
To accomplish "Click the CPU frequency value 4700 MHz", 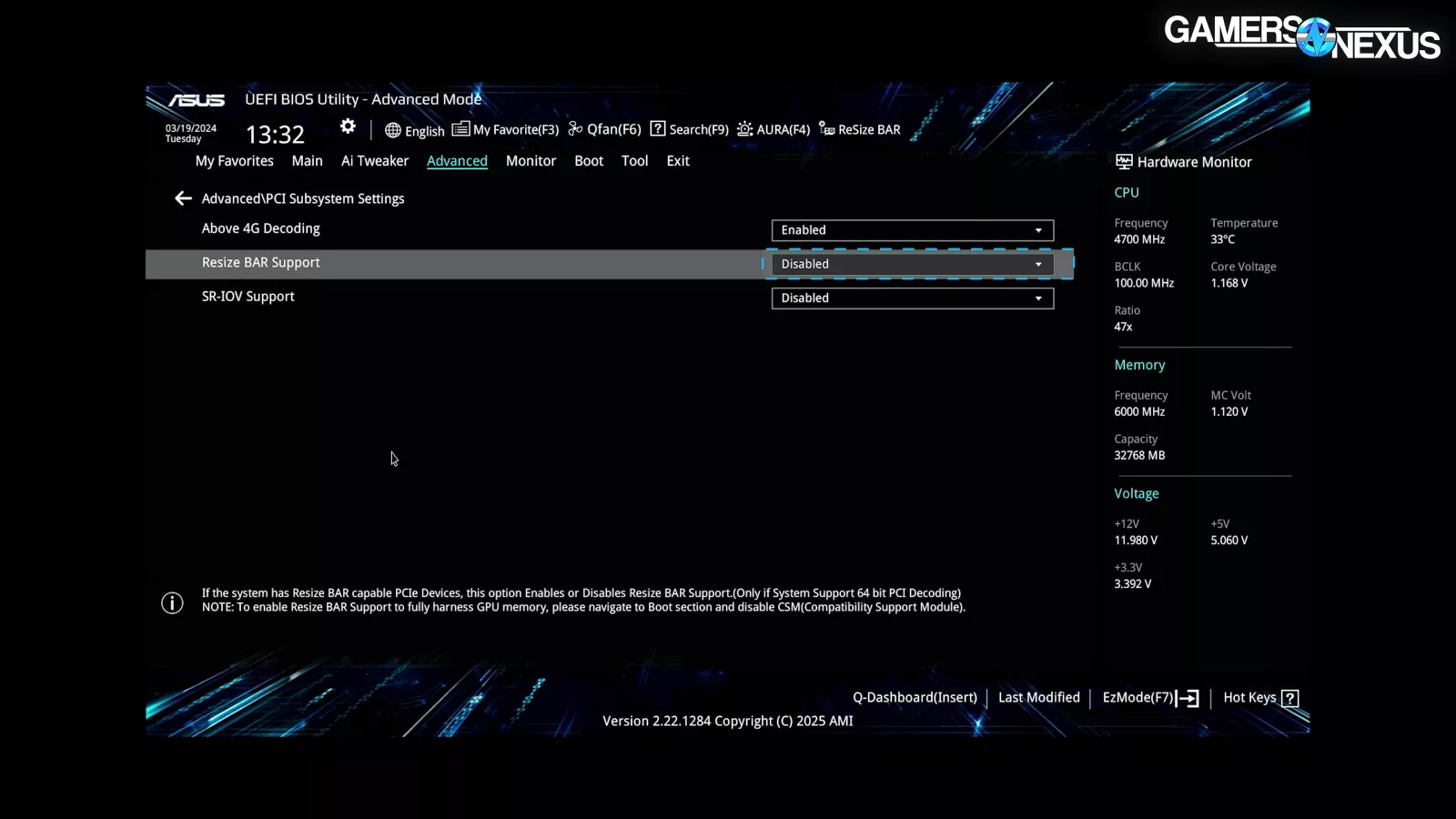I will [x=1139, y=239].
